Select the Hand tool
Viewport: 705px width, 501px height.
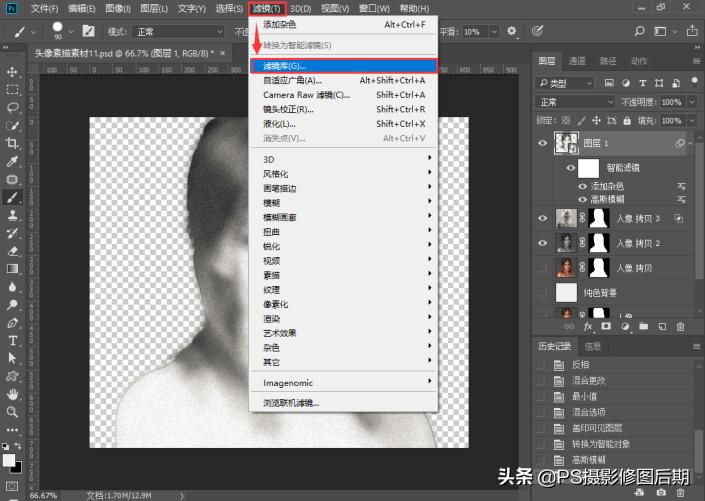[x=12, y=394]
